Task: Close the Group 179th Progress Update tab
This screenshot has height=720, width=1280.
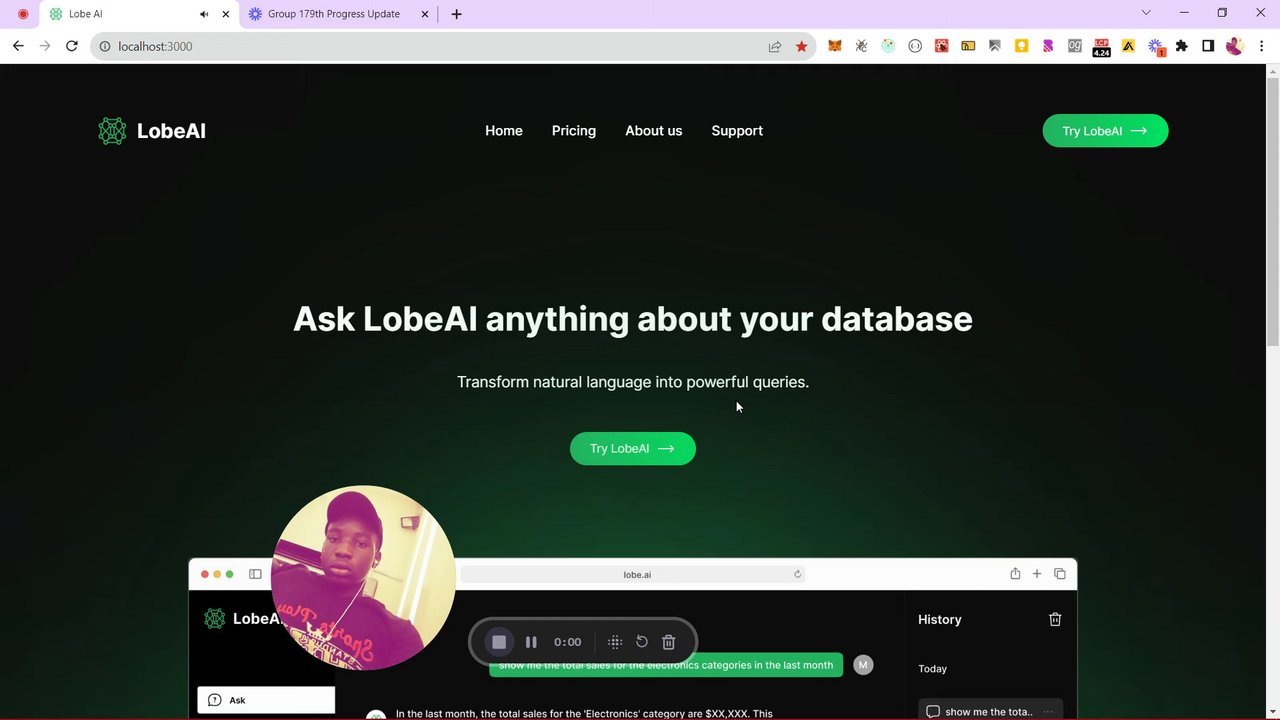Action: pos(425,14)
